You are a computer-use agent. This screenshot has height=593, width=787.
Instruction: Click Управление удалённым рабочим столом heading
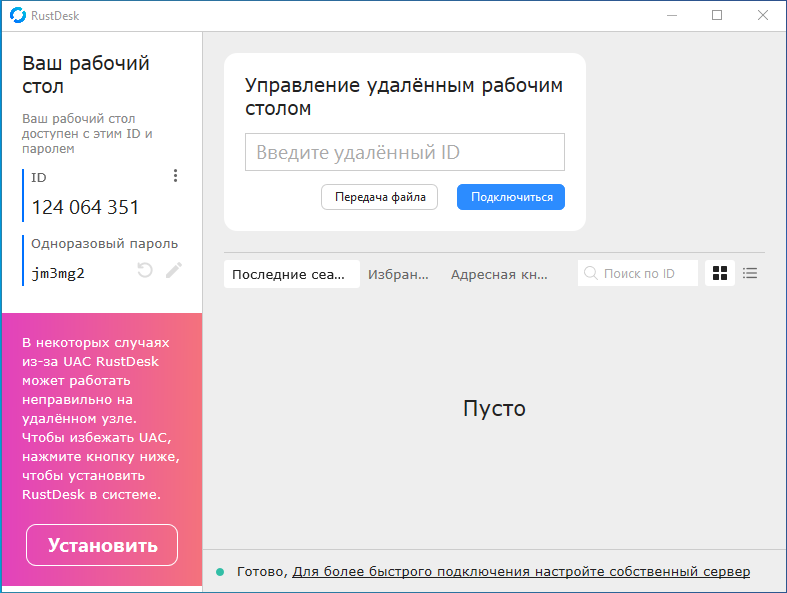tap(404, 96)
